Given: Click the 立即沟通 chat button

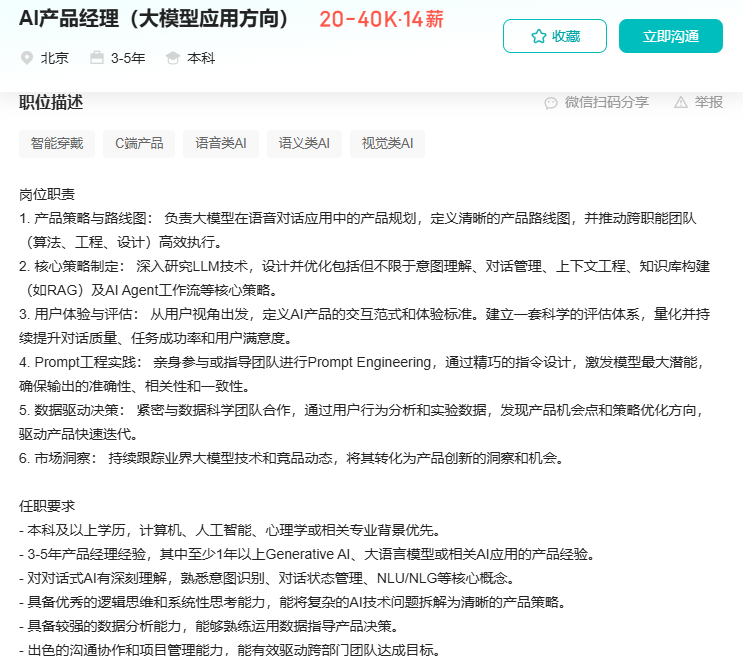Looking at the screenshot, I should [x=671, y=36].
